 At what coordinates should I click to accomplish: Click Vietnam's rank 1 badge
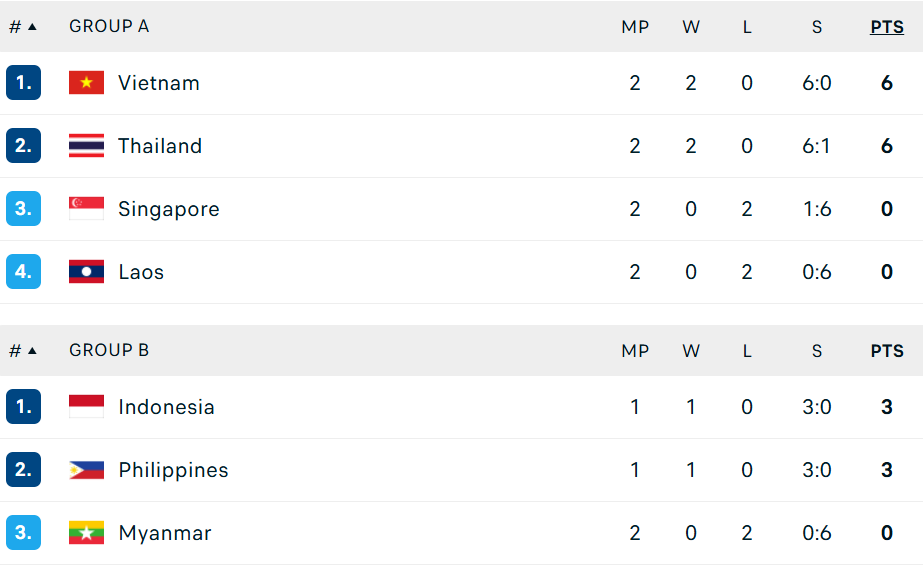[23, 83]
